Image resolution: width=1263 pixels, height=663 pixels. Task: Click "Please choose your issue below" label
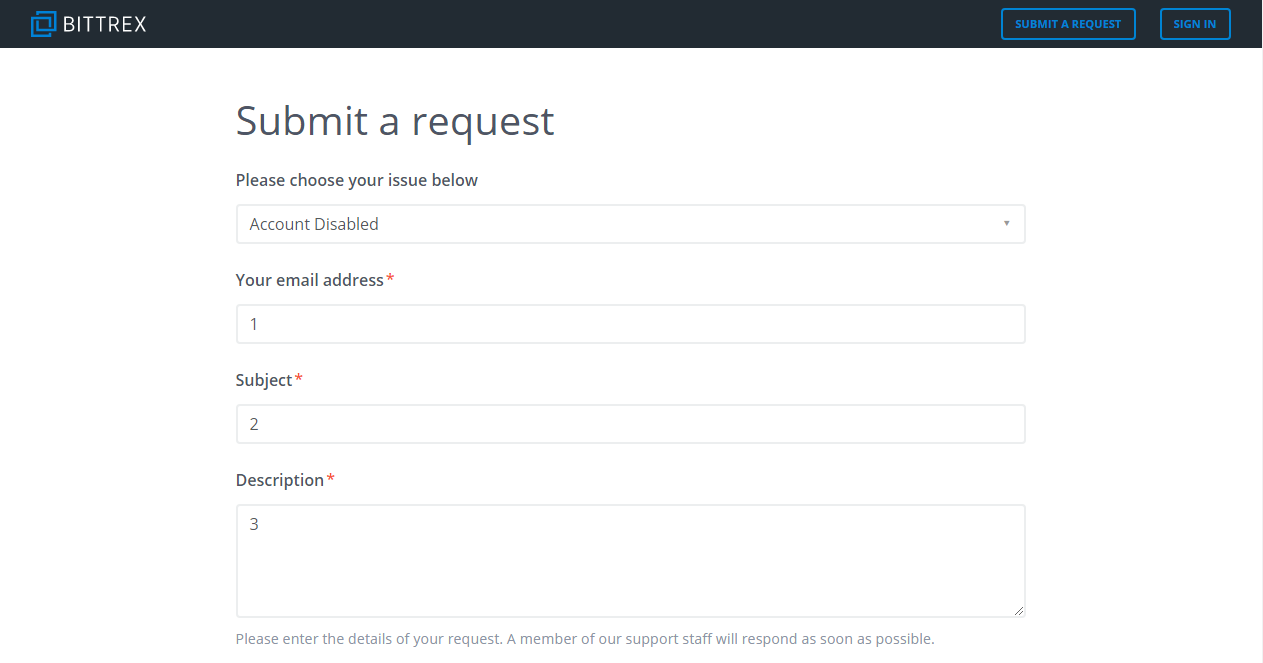pyautogui.click(x=356, y=180)
